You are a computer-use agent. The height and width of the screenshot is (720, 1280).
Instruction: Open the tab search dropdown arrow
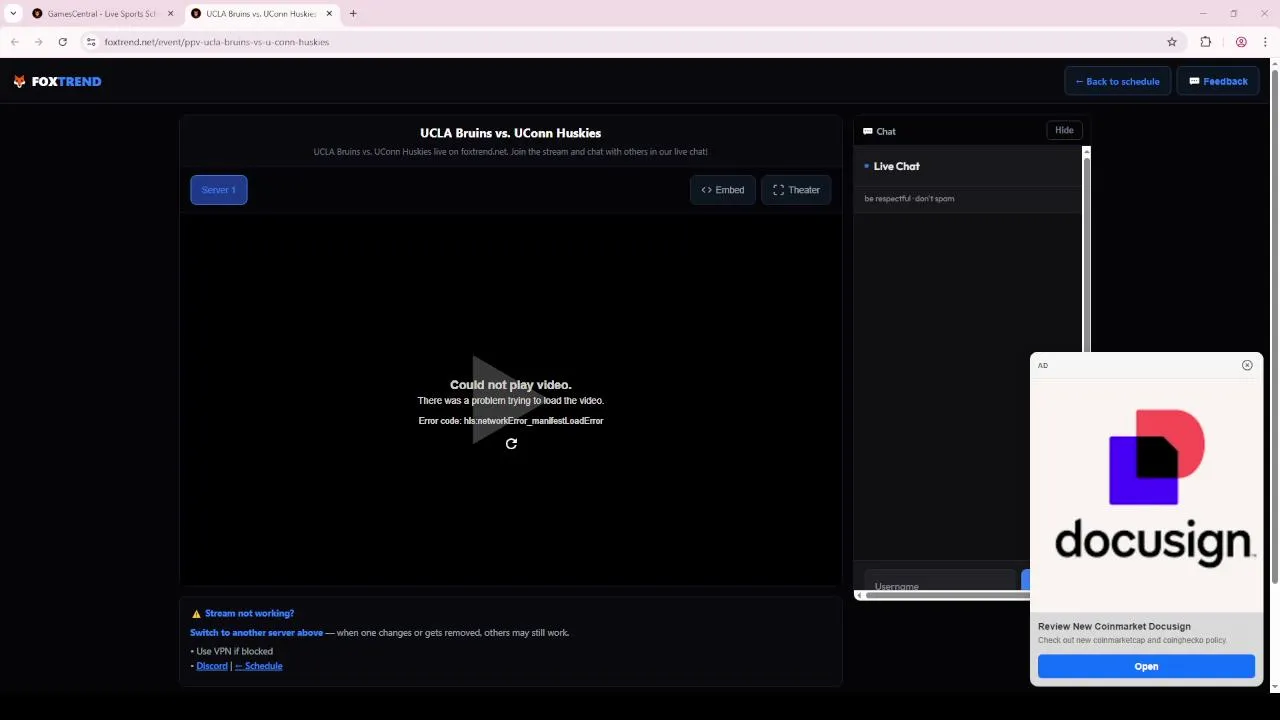[x=13, y=14]
